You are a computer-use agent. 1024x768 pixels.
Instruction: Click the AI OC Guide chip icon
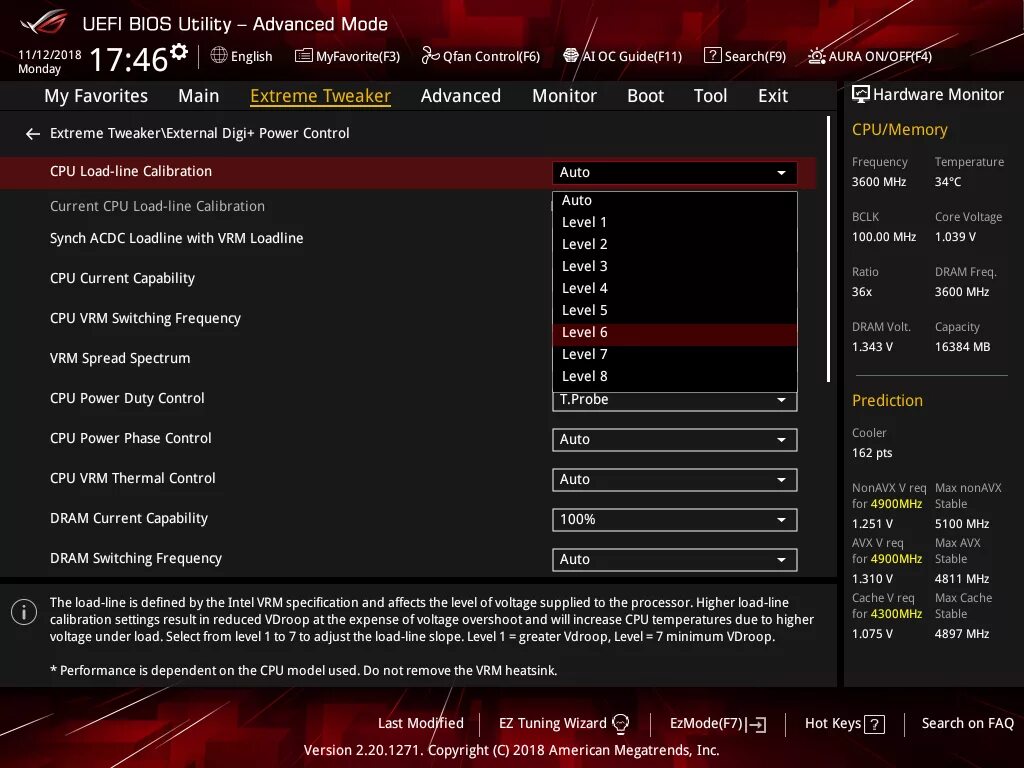tap(571, 56)
